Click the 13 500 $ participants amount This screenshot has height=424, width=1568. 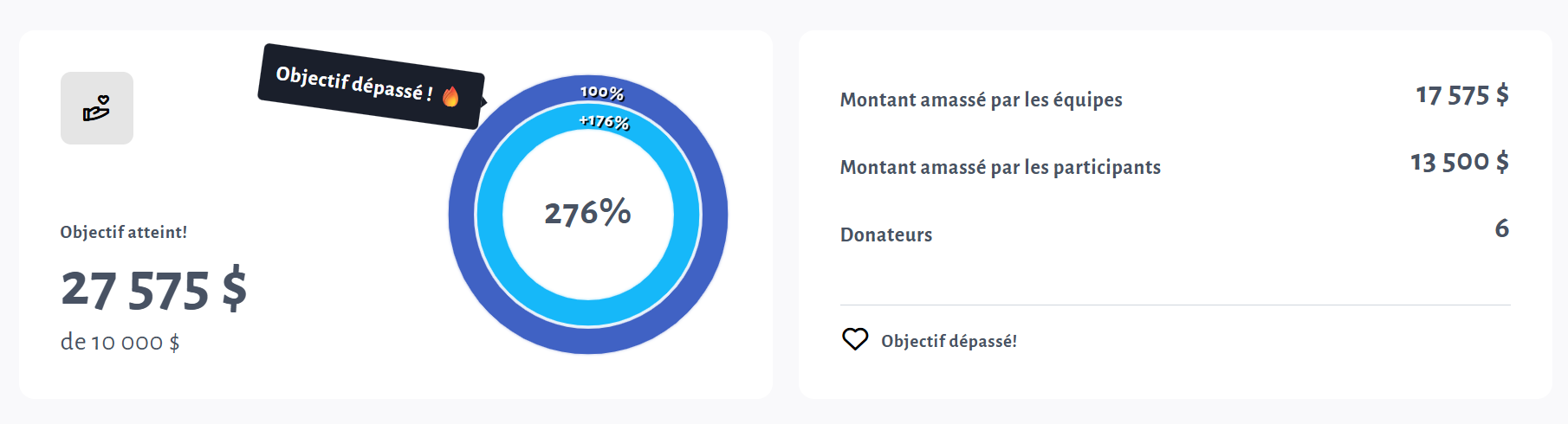coord(1459,162)
